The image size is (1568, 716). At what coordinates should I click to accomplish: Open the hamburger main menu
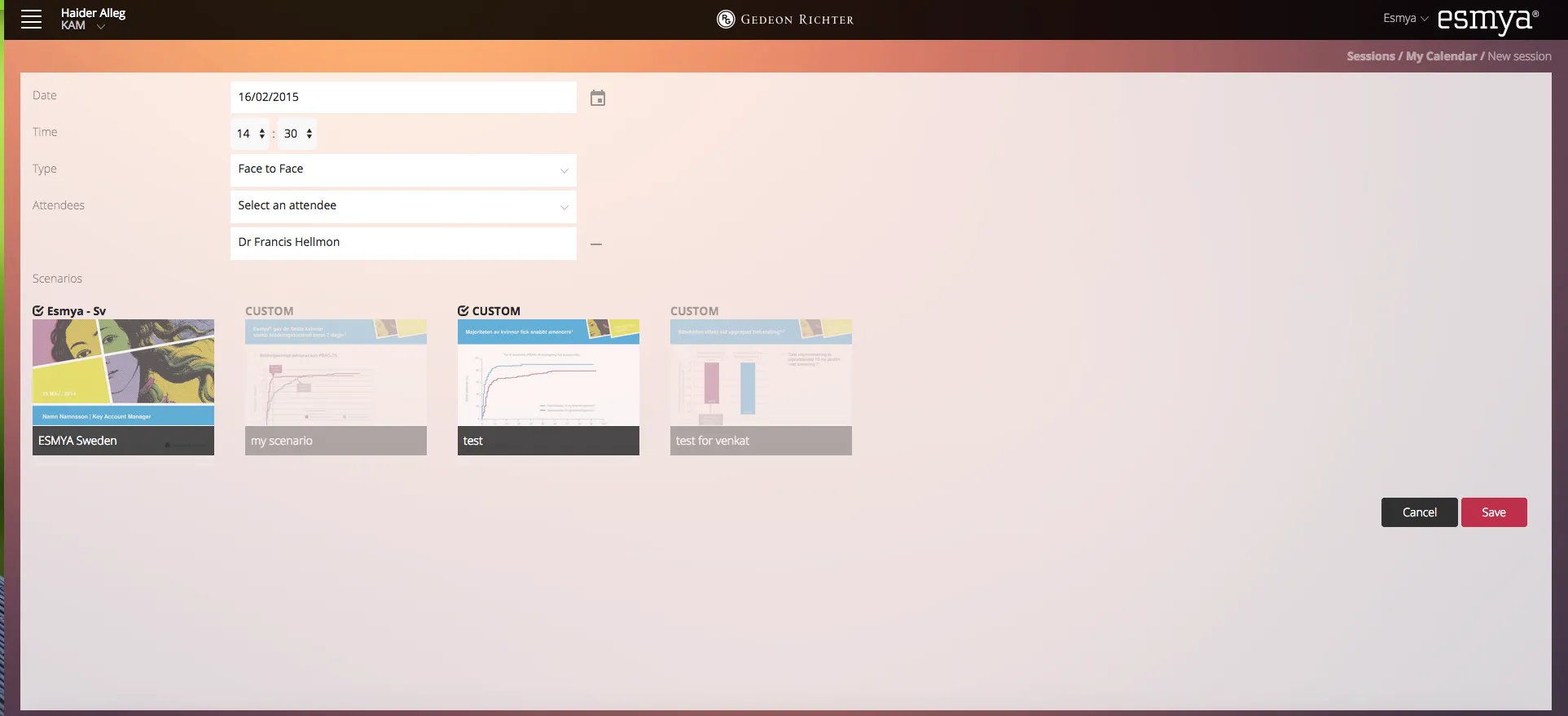(31, 20)
